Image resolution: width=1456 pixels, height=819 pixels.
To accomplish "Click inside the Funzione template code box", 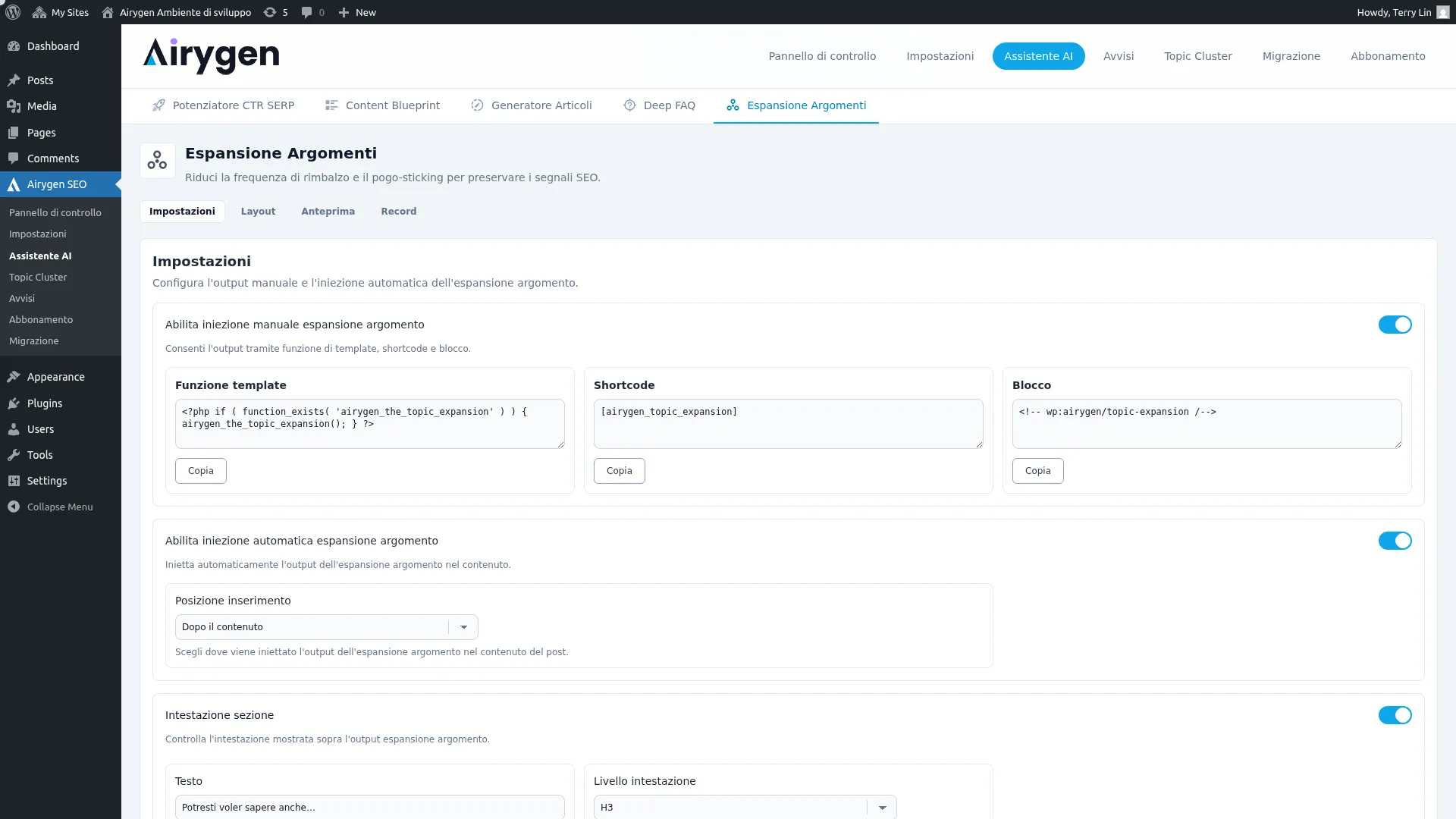I will pyautogui.click(x=370, y=424).
